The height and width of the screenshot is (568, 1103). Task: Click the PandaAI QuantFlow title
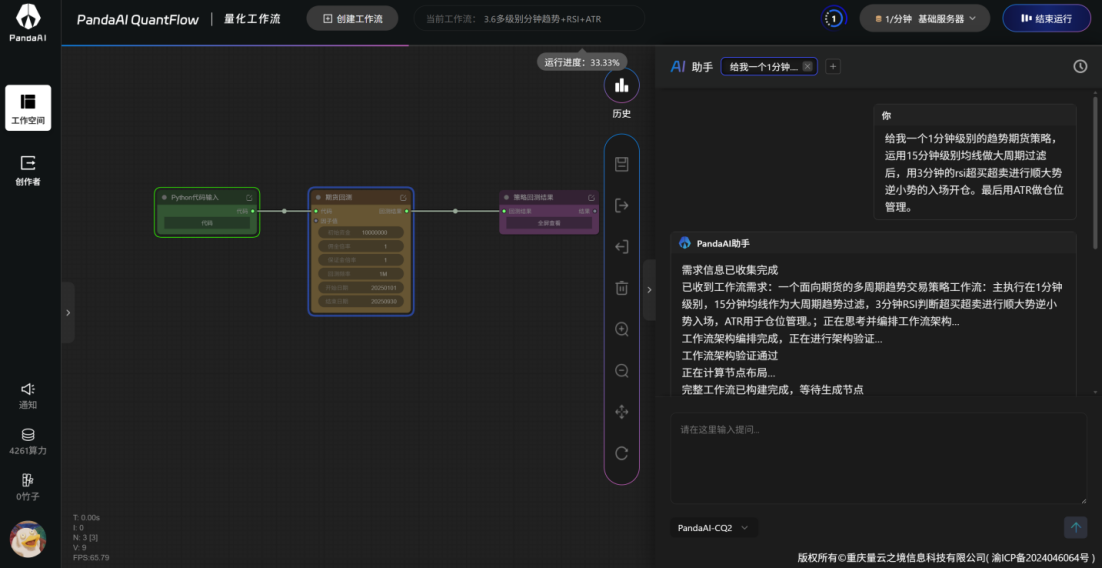tap(138, 19)
